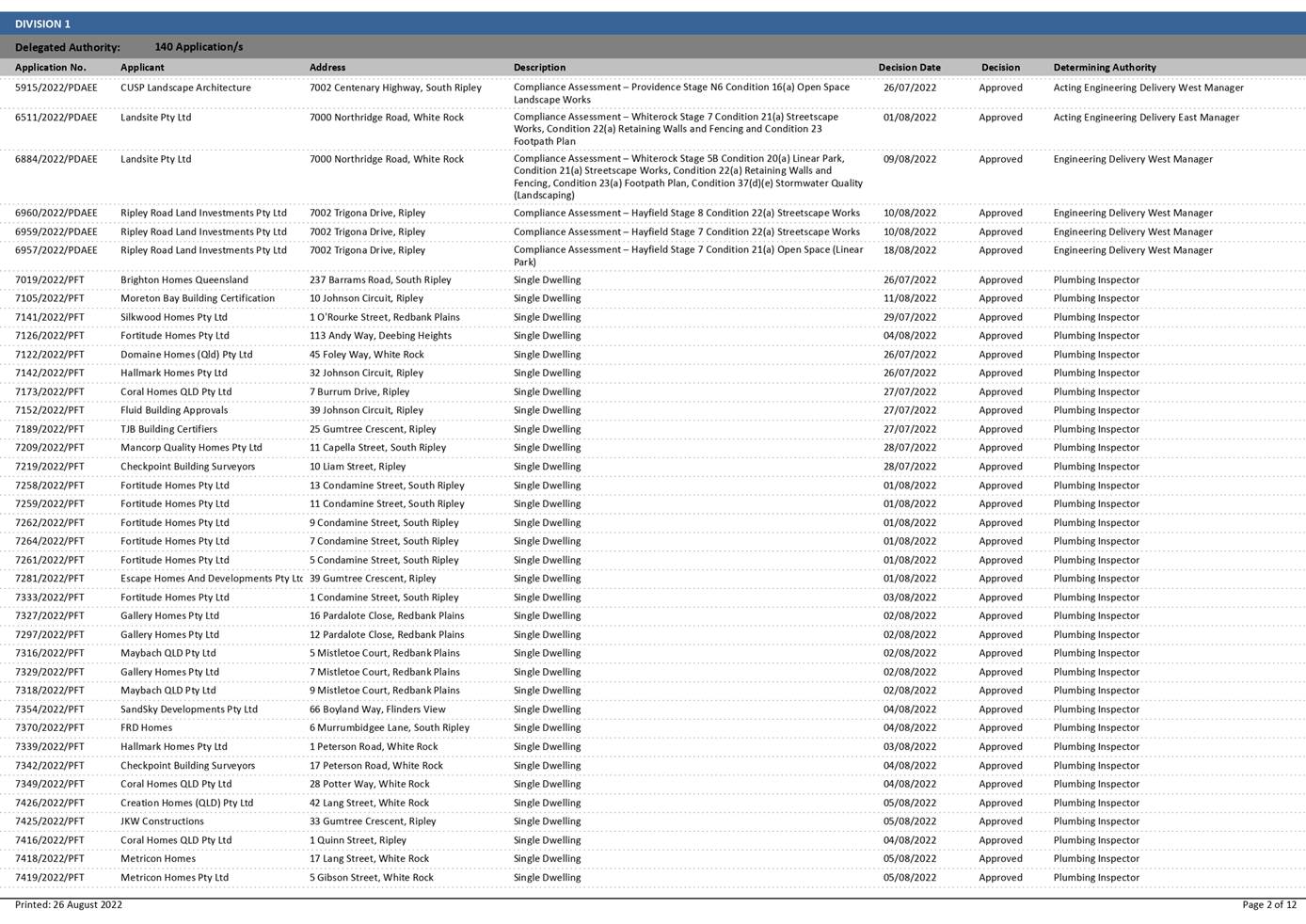The width and height of the screenshot is (1306, 924).
Task: Select application 7262/2022/PFT
Action: click(x=50, y=522)
